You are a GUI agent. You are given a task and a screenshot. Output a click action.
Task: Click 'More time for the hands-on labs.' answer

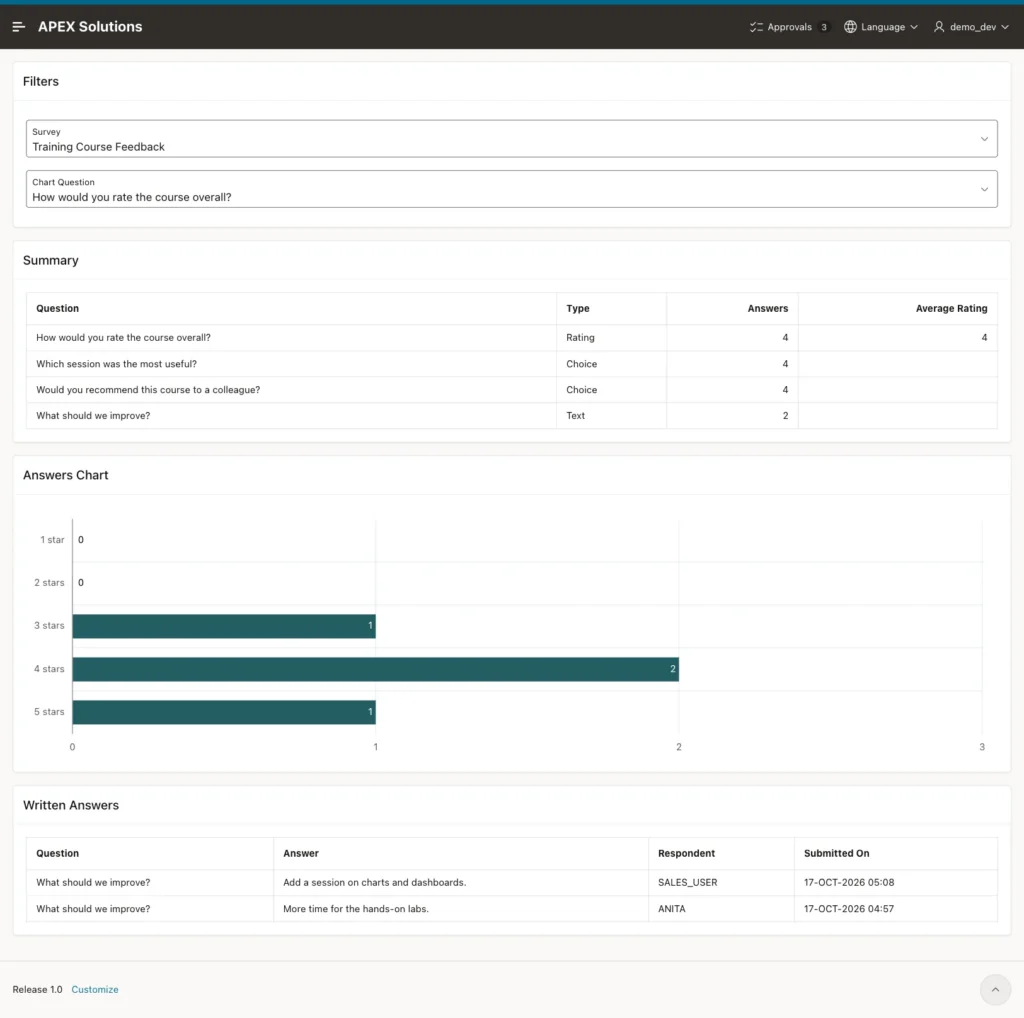pyautogui.click(x=356, y=908)
